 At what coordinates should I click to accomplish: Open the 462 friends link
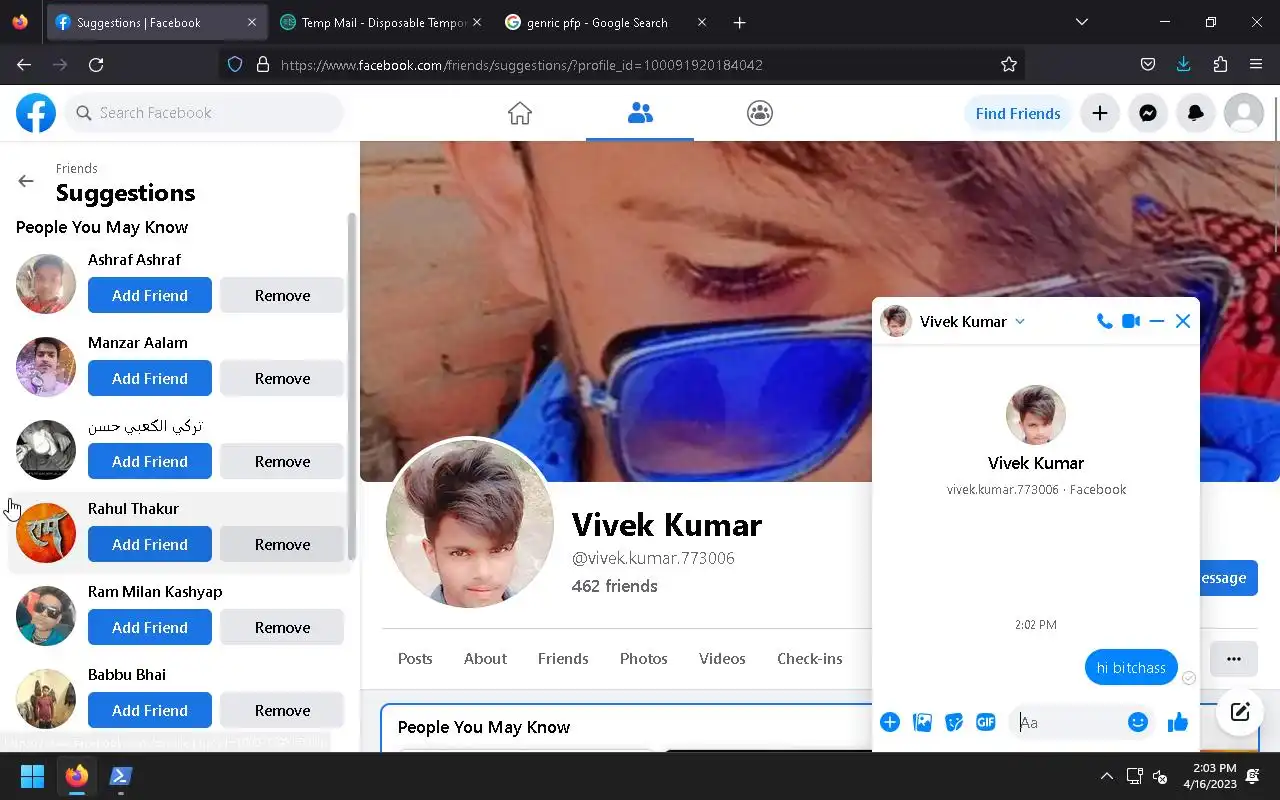click(x=614, y=586)
